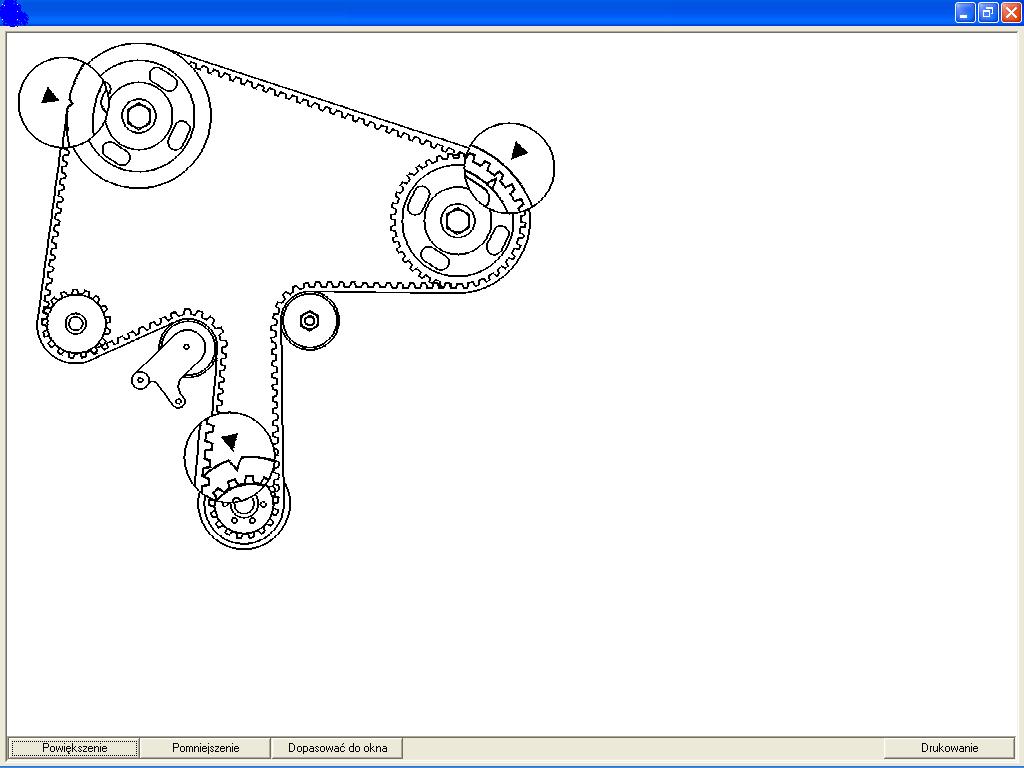Click the crankshaft sprocket center at bottom
Screen dimensions: 1024x768
[244, 505]
